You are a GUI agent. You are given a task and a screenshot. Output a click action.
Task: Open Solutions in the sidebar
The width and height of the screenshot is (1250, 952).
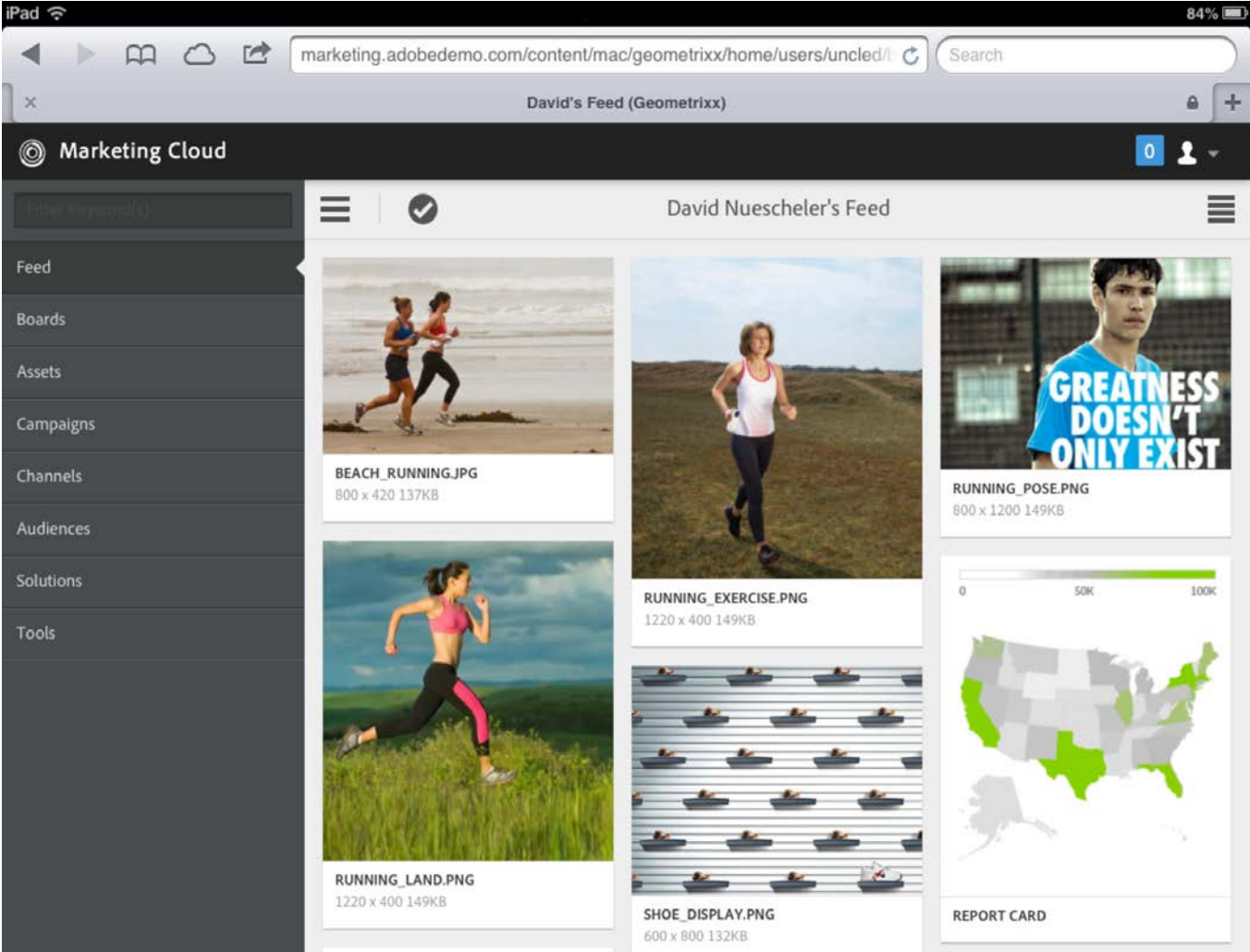tap(153, 581)
